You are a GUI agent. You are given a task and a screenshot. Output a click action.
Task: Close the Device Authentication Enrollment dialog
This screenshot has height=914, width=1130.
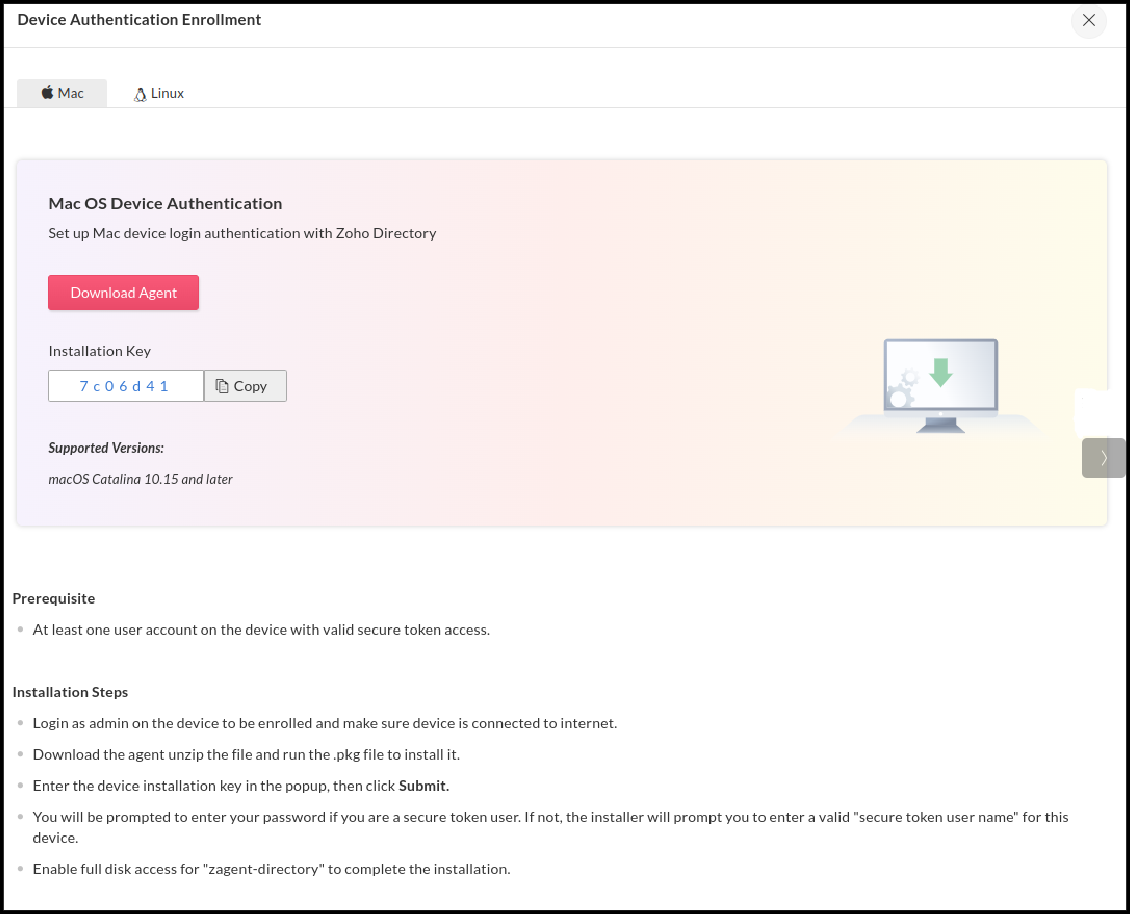pyautogui.click(x=1088, y=20)
